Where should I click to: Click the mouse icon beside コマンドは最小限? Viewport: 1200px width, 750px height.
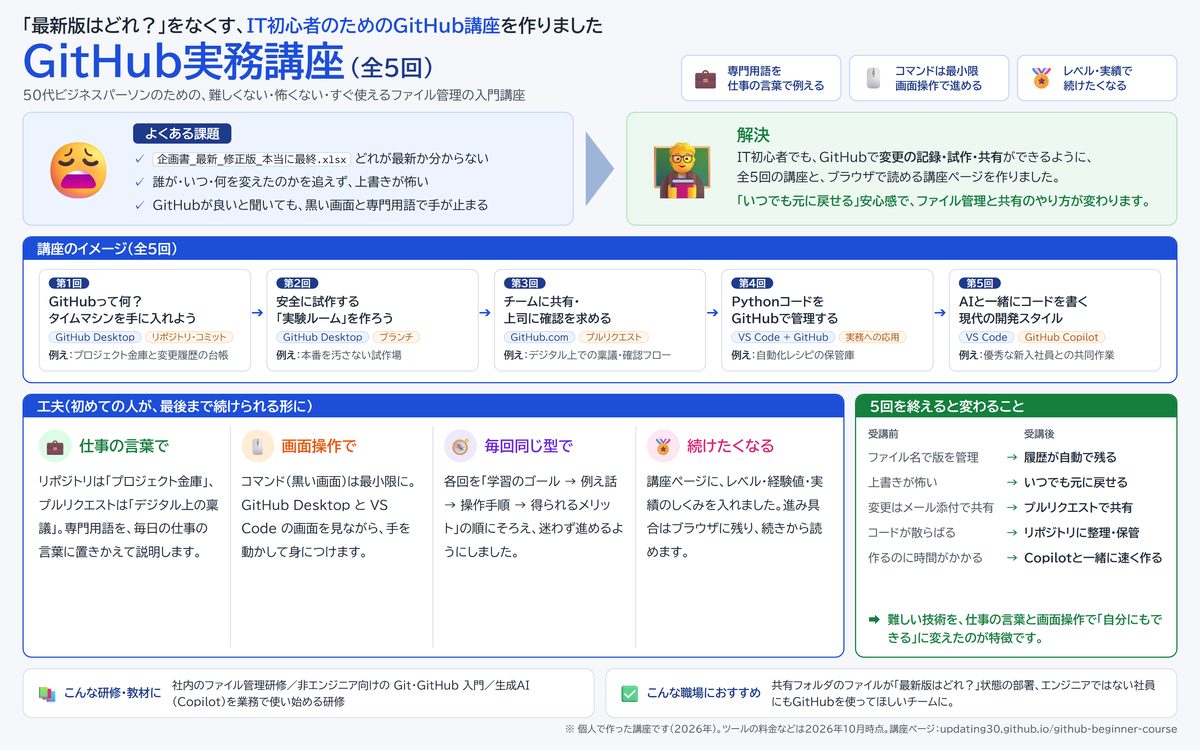(x=873, y=78)
